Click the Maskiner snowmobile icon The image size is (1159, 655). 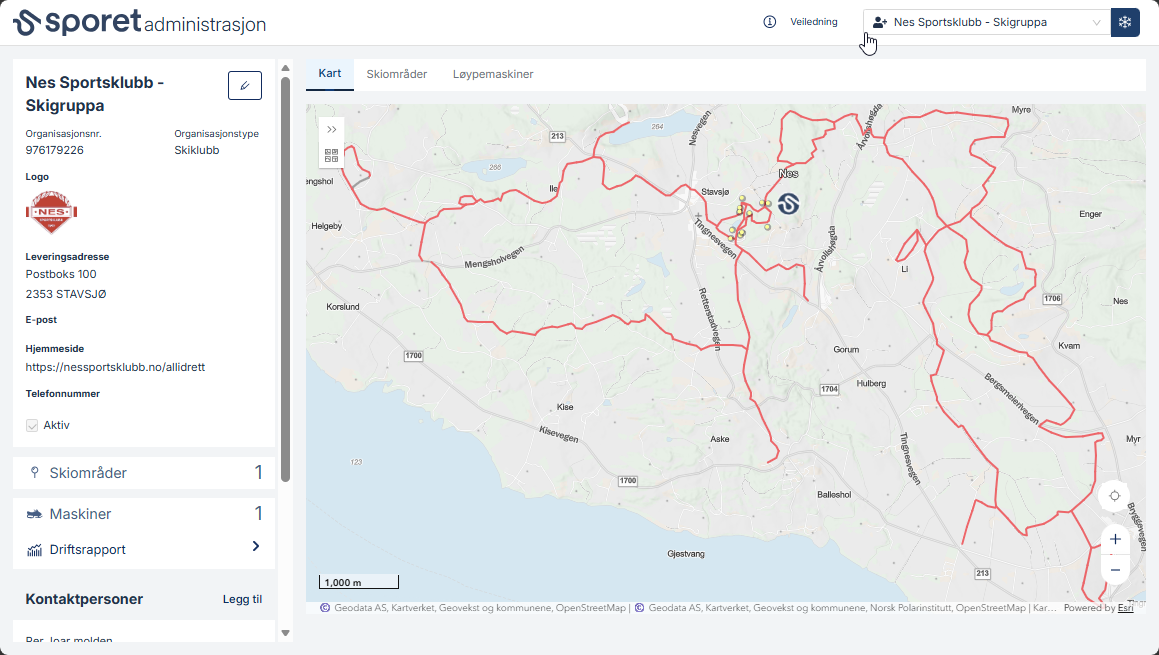click(x=34, y=514)
